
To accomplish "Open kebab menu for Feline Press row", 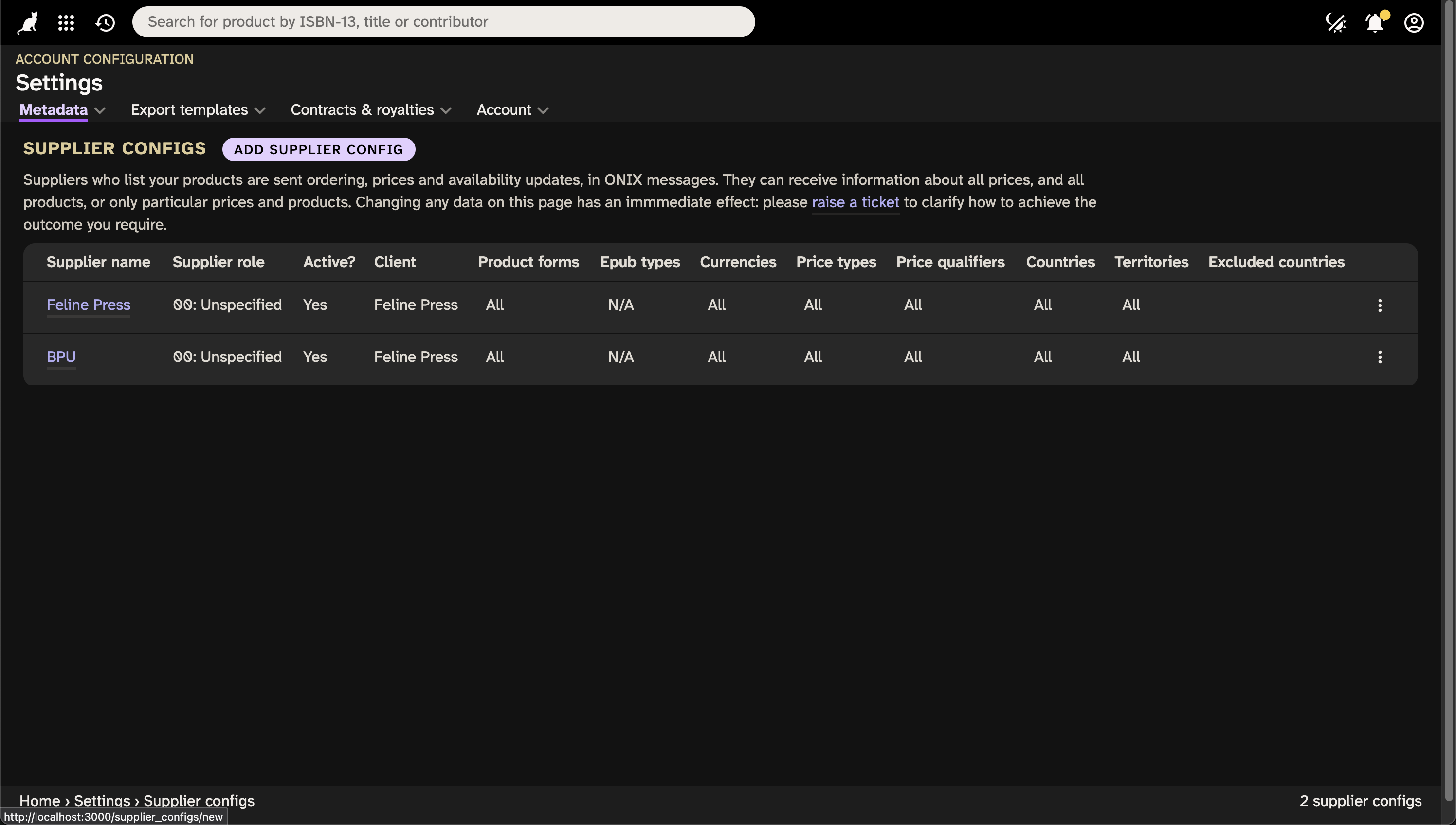I will click(1380, 305).
